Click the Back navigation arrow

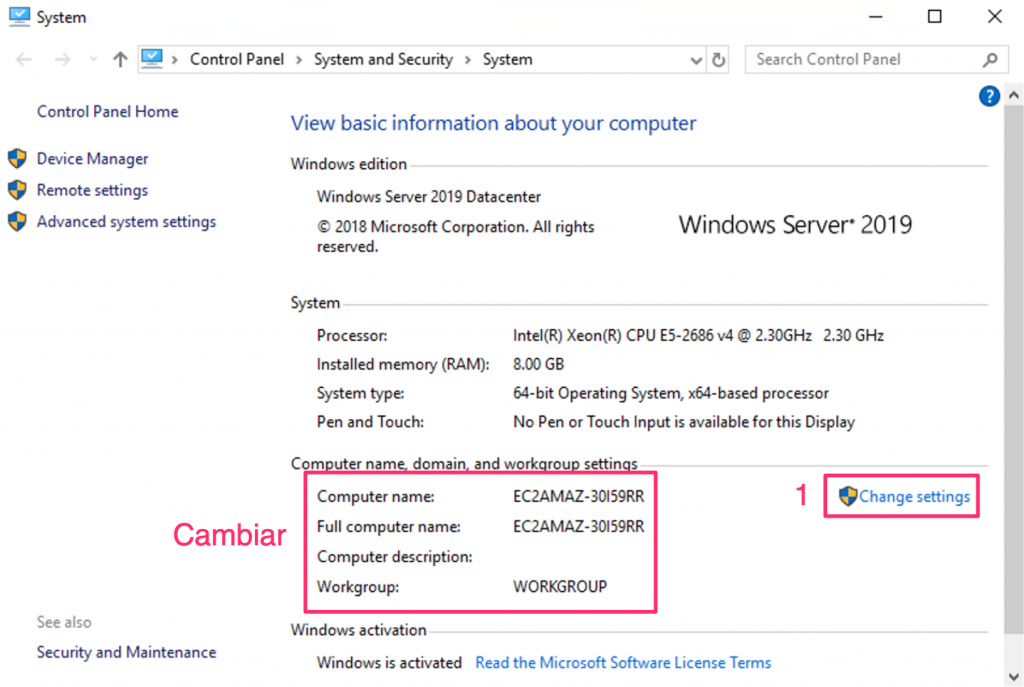pyautogui.click(x=25, y=60)
